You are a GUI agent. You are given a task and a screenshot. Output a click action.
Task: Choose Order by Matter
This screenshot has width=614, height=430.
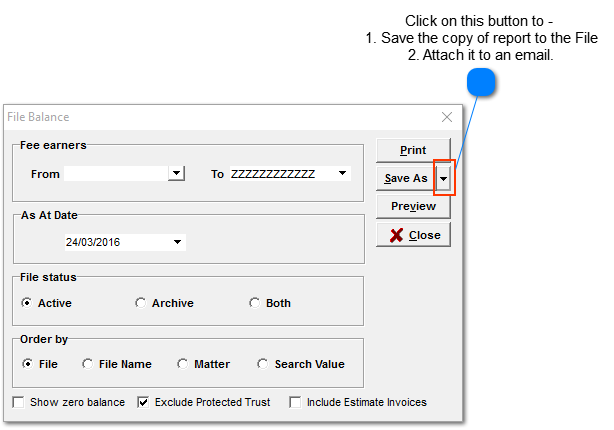pos(182,364)
